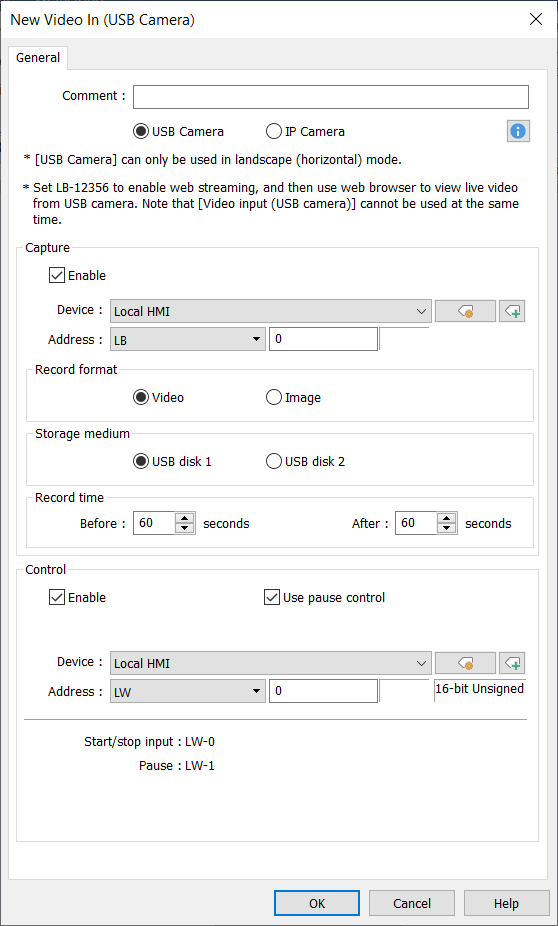Click the Help button
Viewport: 558px width, 926px height.
click(x=506, y=903)
